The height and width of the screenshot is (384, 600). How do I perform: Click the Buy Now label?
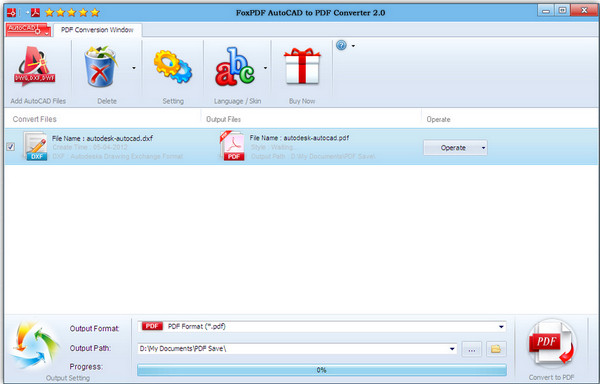point(302,101)
